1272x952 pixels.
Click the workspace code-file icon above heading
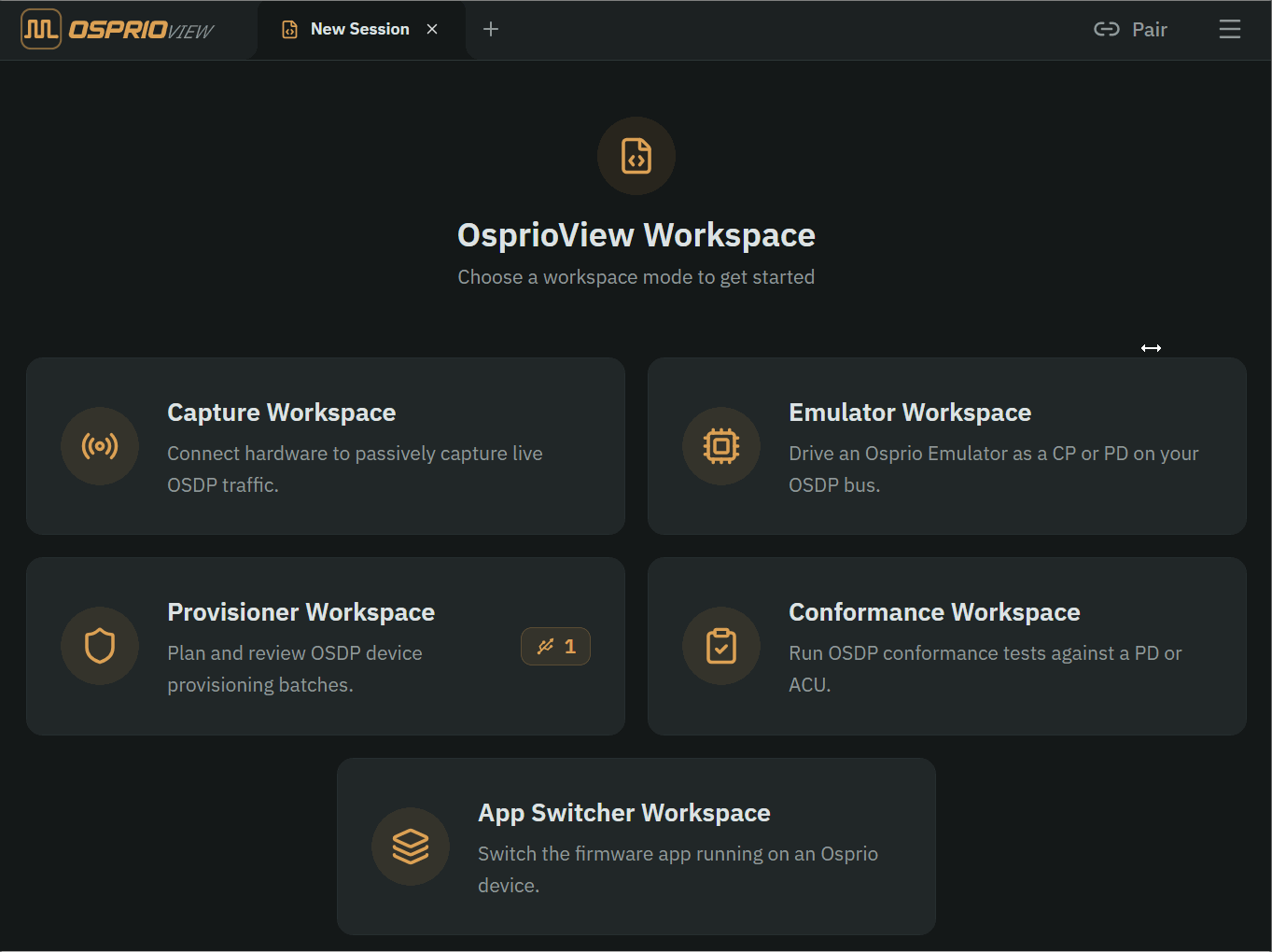[x=636, y=156]
